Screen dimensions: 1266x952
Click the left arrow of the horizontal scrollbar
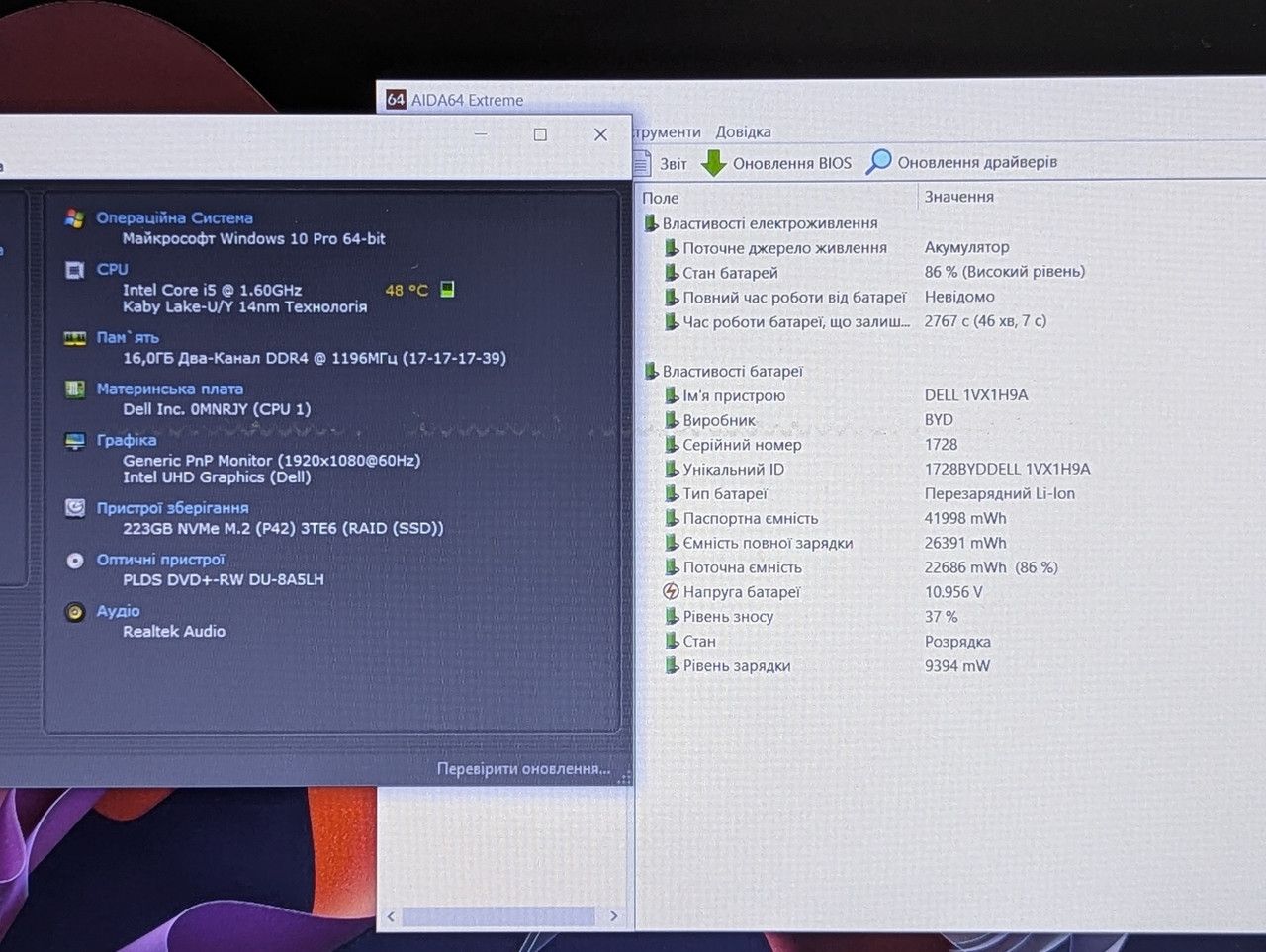391,916
